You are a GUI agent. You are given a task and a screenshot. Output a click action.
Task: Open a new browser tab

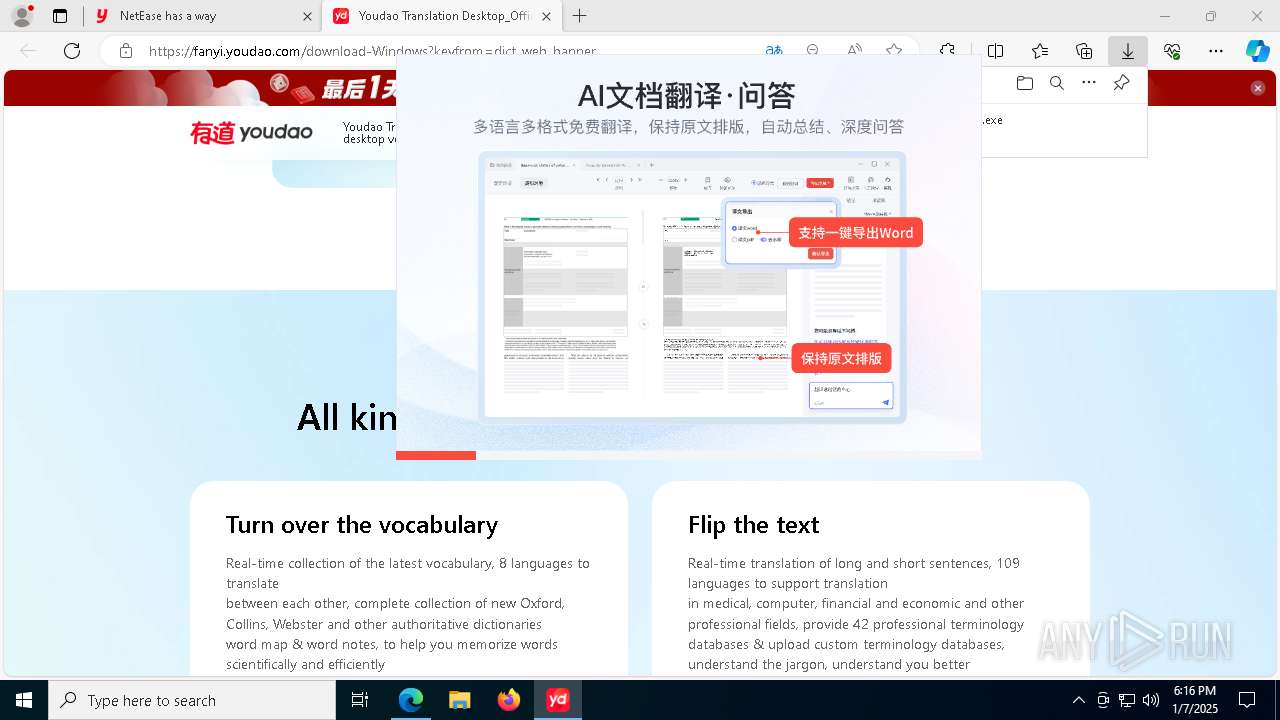pyautogui.click(x=579, y=16)
